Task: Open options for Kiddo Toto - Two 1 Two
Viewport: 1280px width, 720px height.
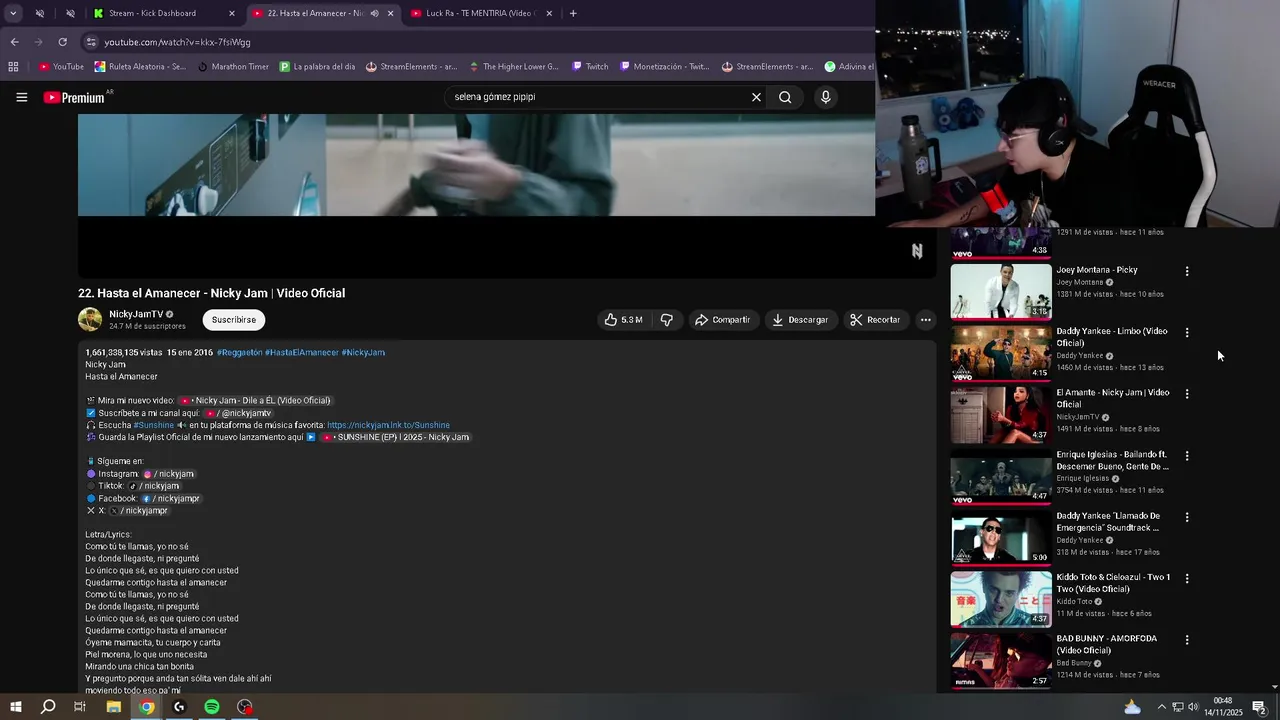Action: click(1187, 579)
